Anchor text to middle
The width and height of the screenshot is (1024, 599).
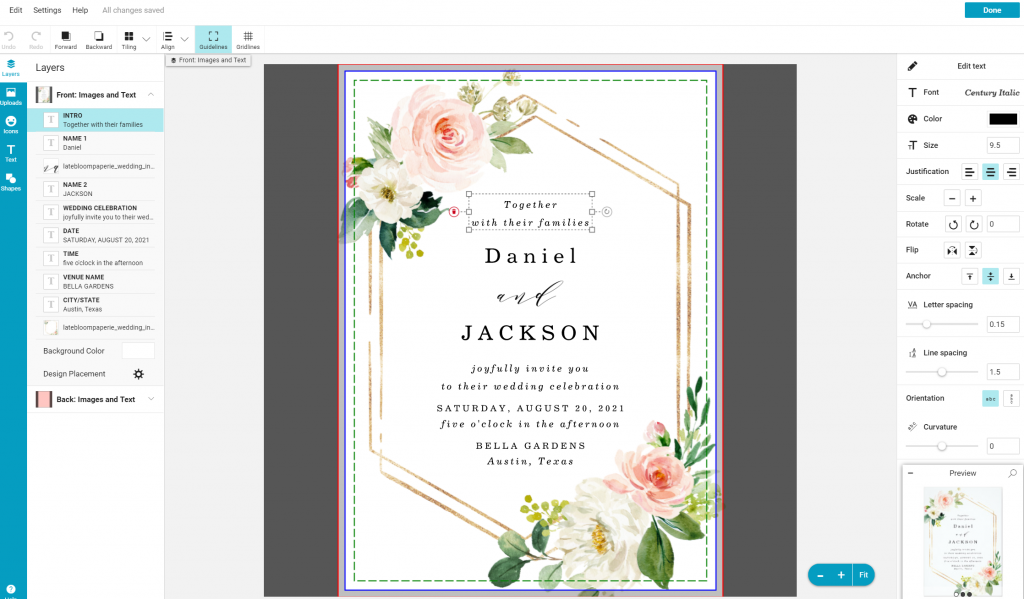tap(991, 276)
